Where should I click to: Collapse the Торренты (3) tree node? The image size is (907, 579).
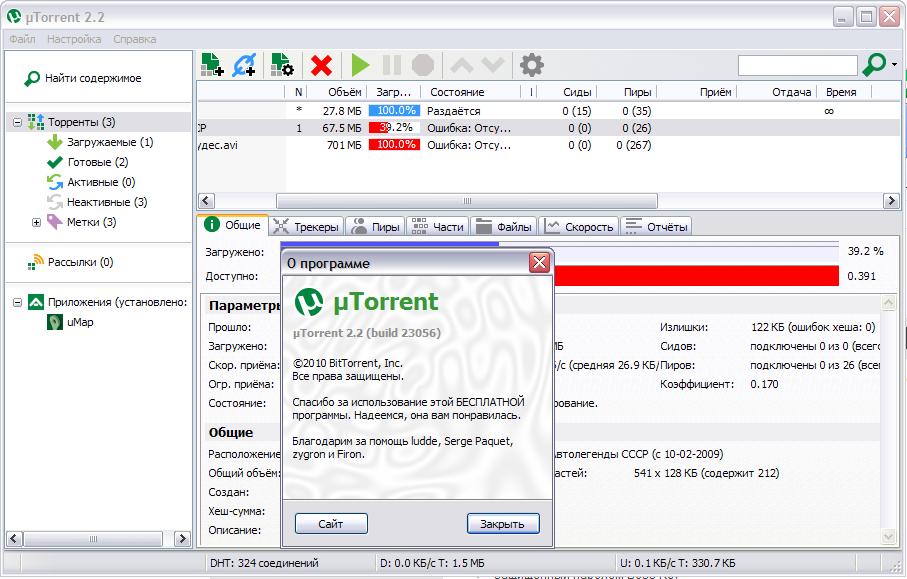(x=17, y=123)
